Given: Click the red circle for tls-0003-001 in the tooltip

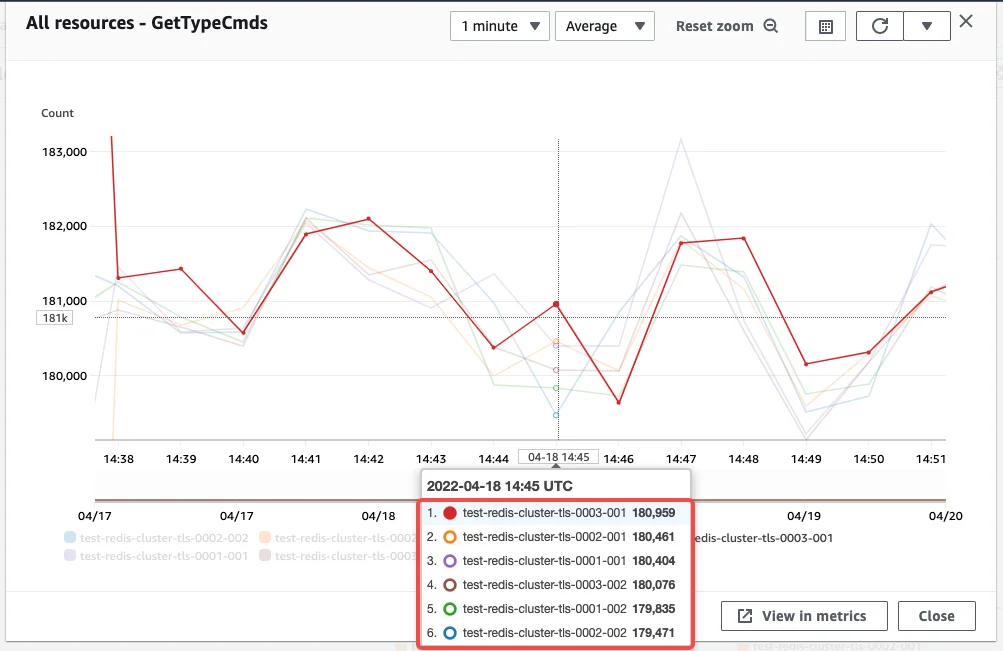Looking at the screenshot, I should pyautogui.click(x=450, y=513).
